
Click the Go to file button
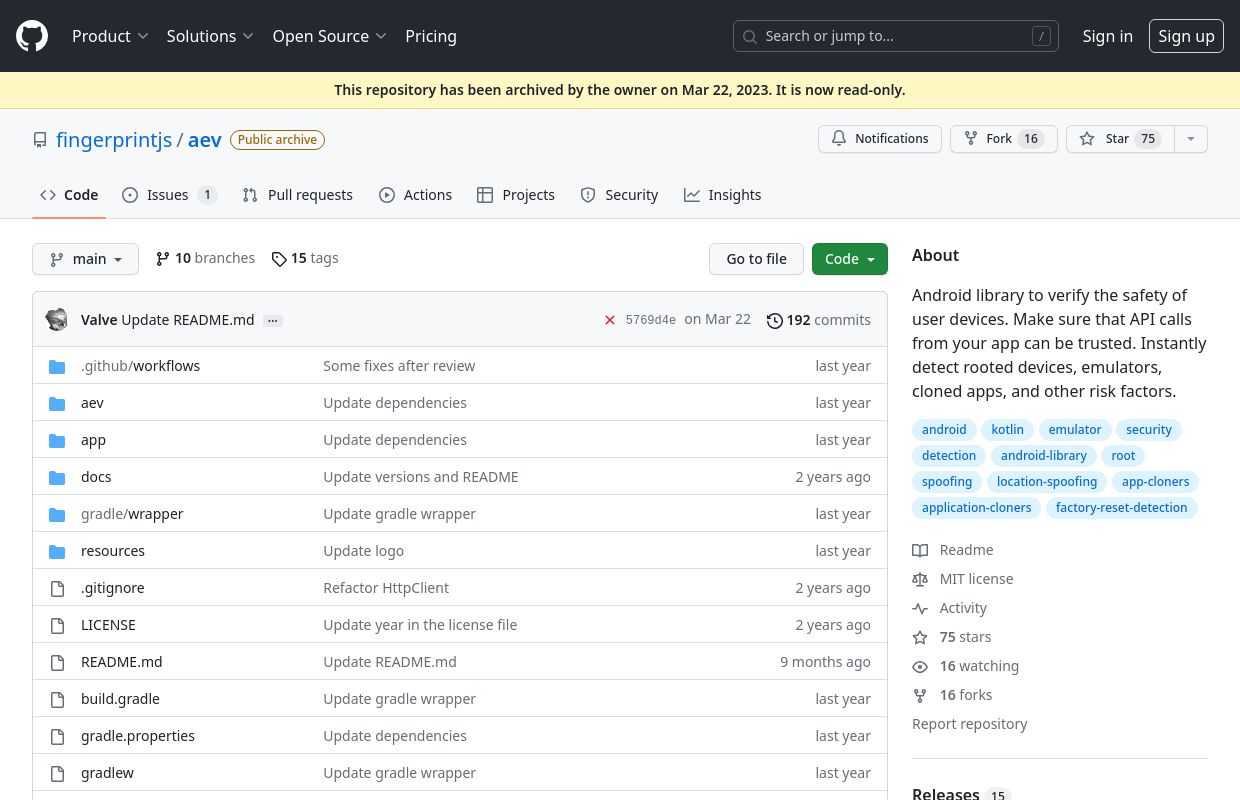pos(757,259)
